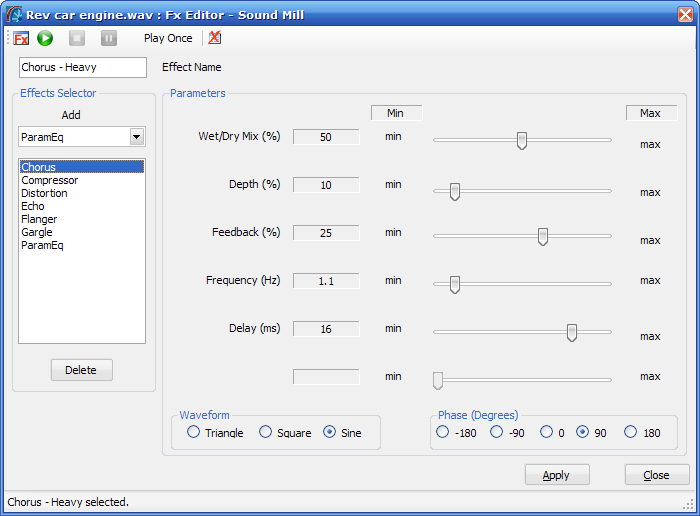The width and height of the screenshot is (700, 516).
Task: Open the Add effect dropdown arrow
Action: tap(137, 137)
